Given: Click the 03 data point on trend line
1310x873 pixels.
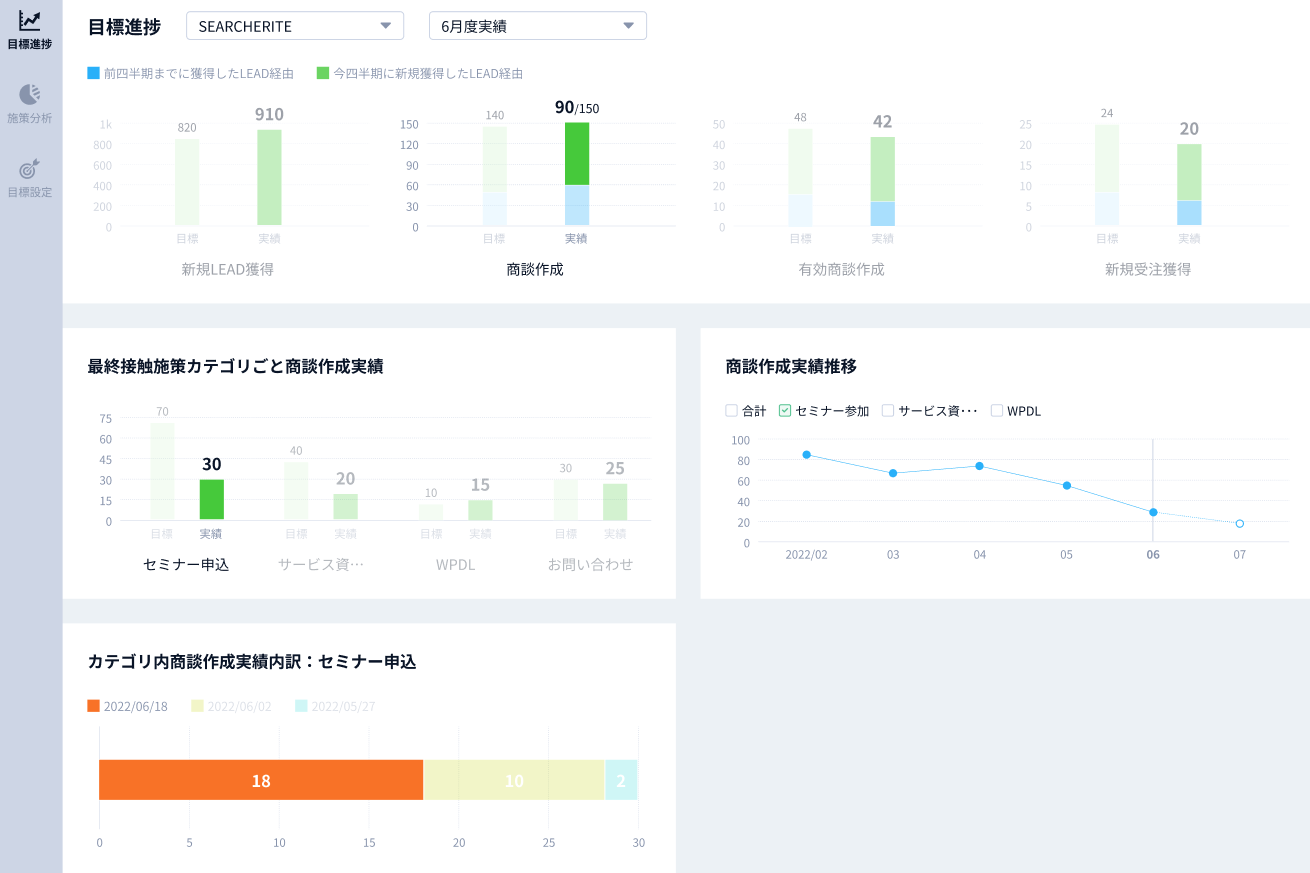Looking at the screenshot, I should pos(893,473).
